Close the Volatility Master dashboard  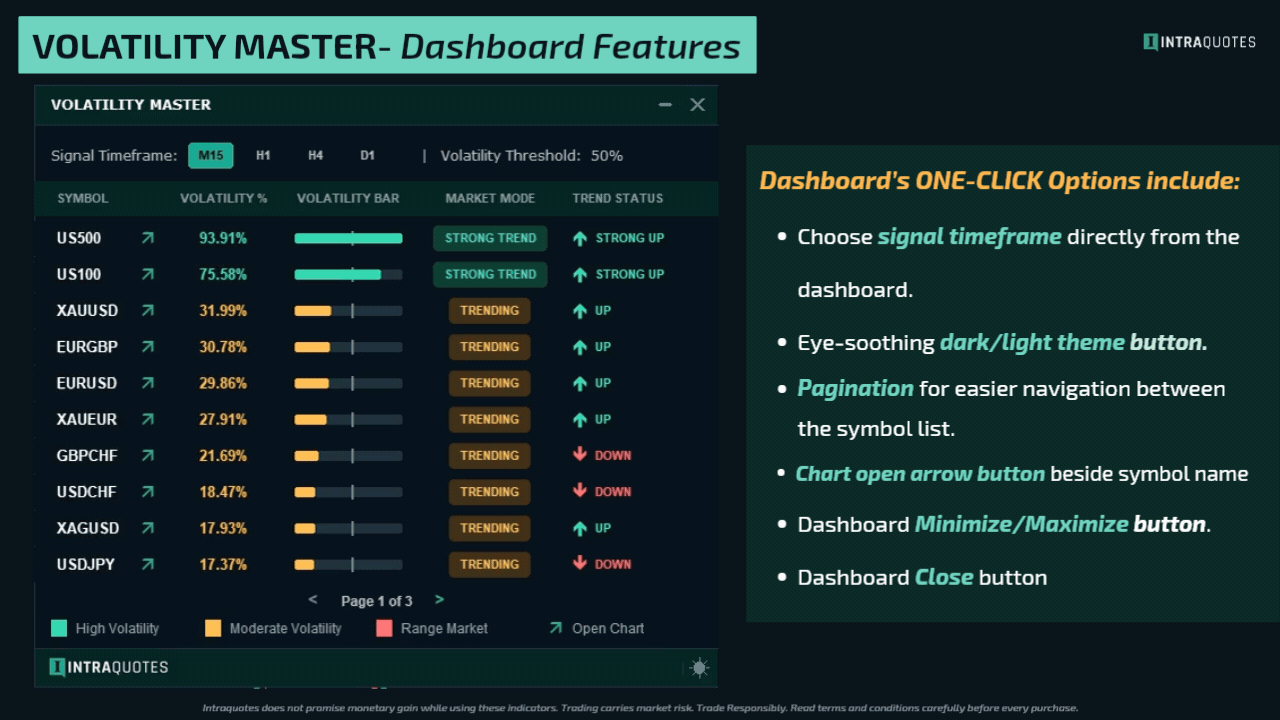[x=698, y=105]
